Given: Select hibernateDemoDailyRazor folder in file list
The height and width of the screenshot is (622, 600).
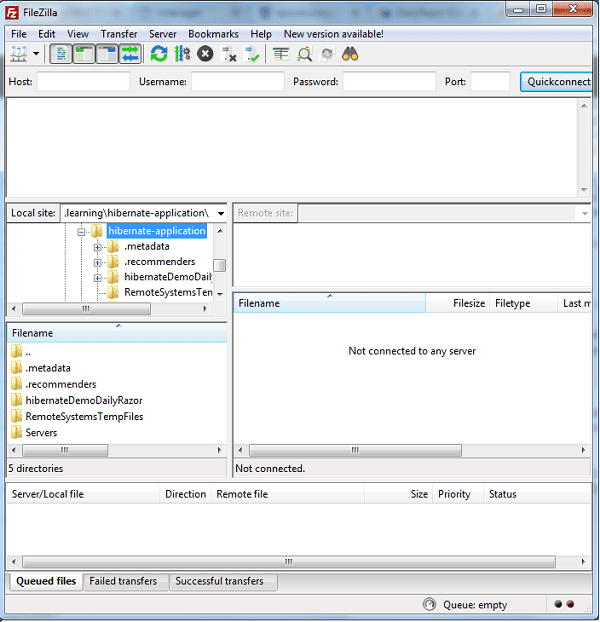Looking at the screenshot, I should [84, 400].
